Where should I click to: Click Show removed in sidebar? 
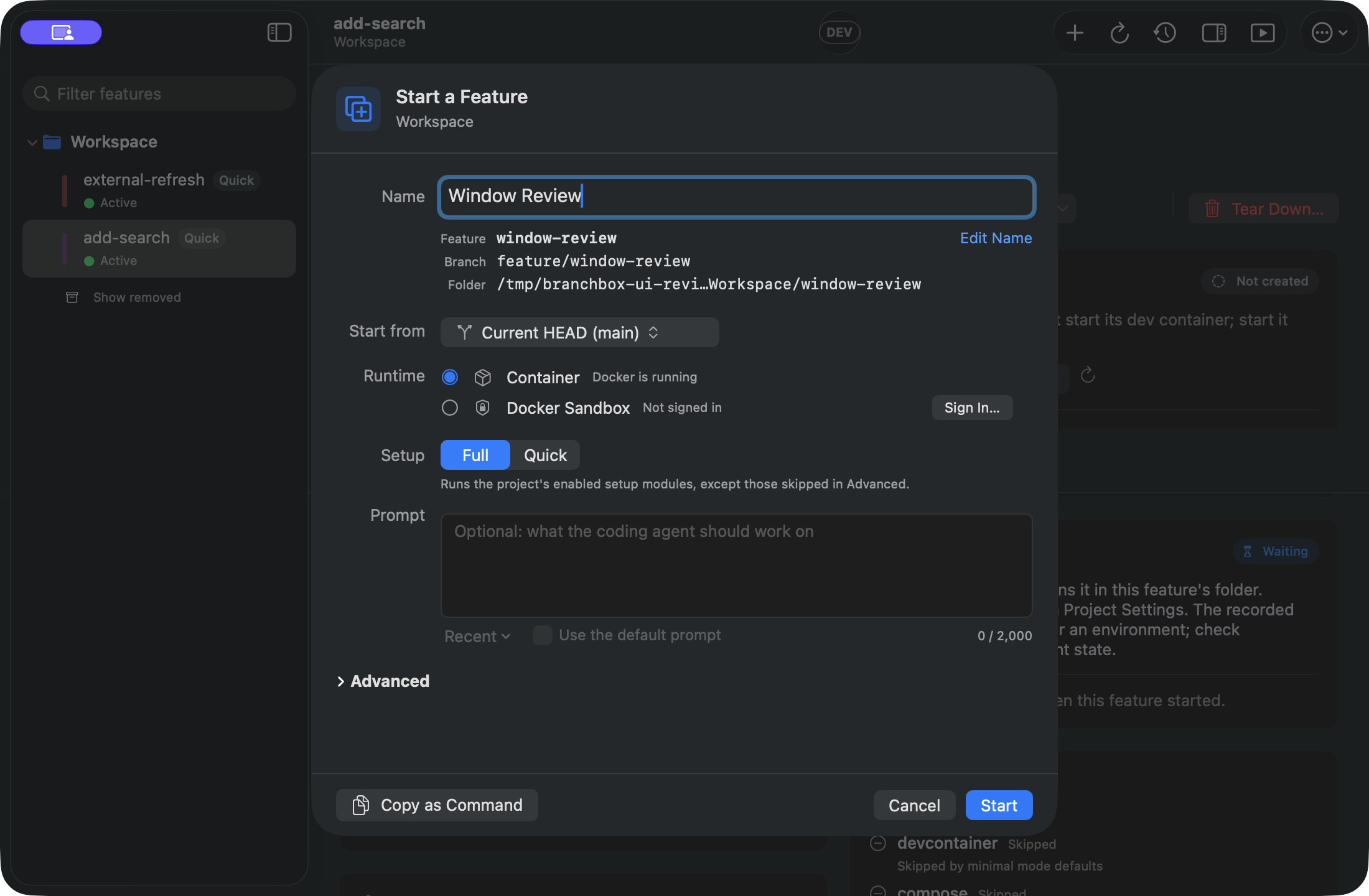click(137, 297)
